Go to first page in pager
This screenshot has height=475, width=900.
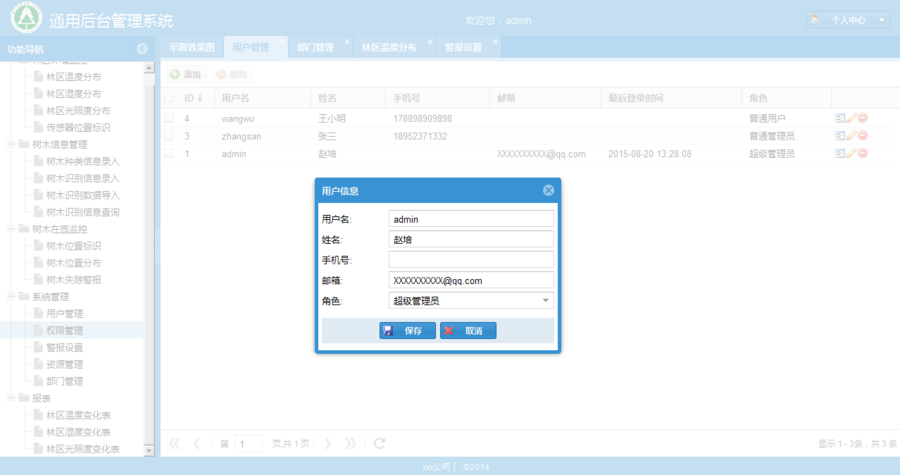[x=174, y=443]
